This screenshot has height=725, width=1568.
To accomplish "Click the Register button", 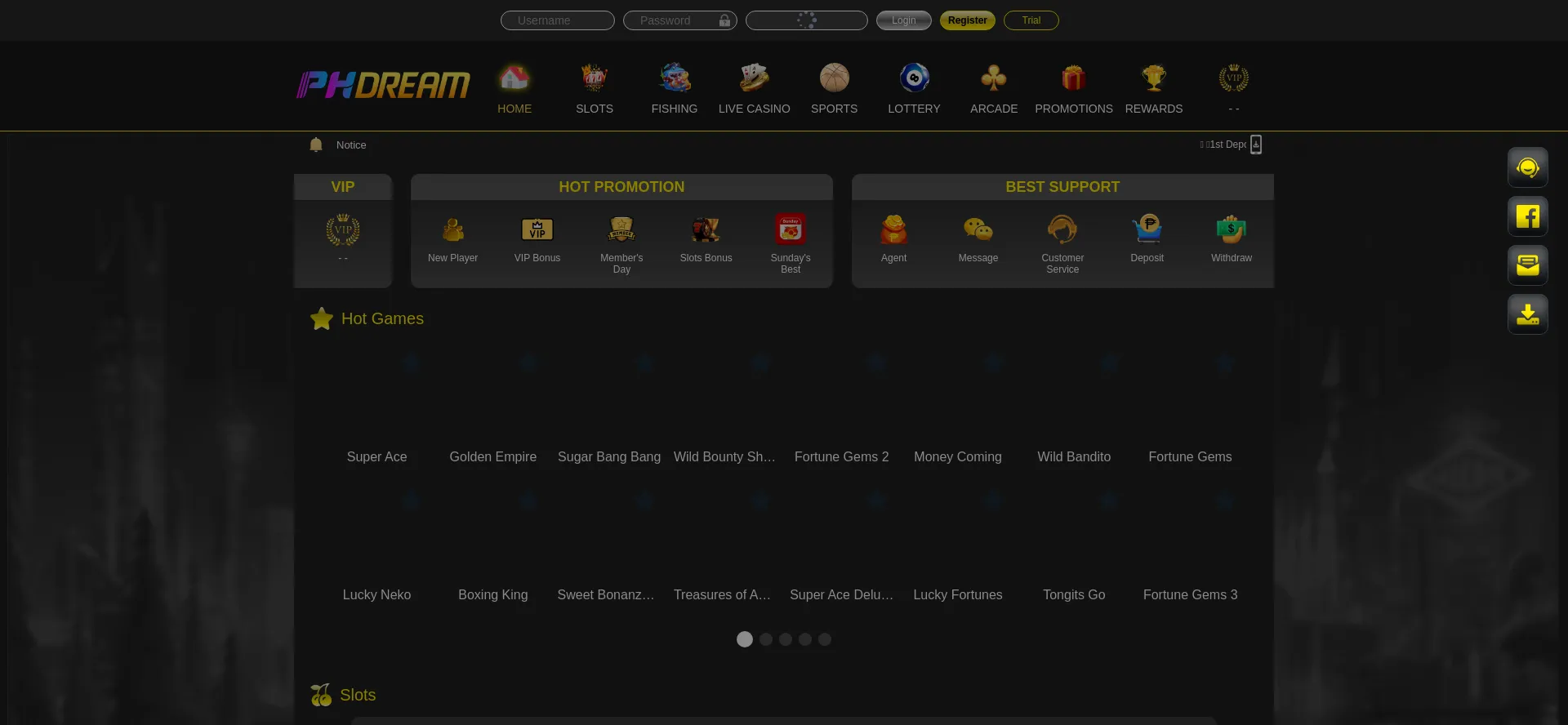I will tap(968, 20).
